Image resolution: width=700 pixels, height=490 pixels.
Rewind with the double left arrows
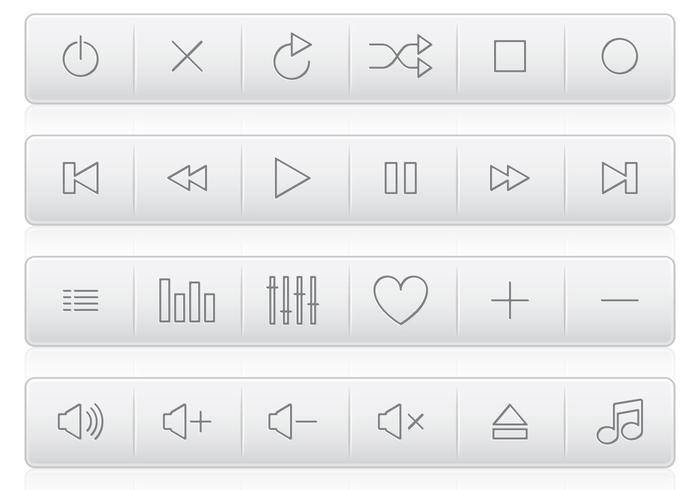[x=187, y=178]
